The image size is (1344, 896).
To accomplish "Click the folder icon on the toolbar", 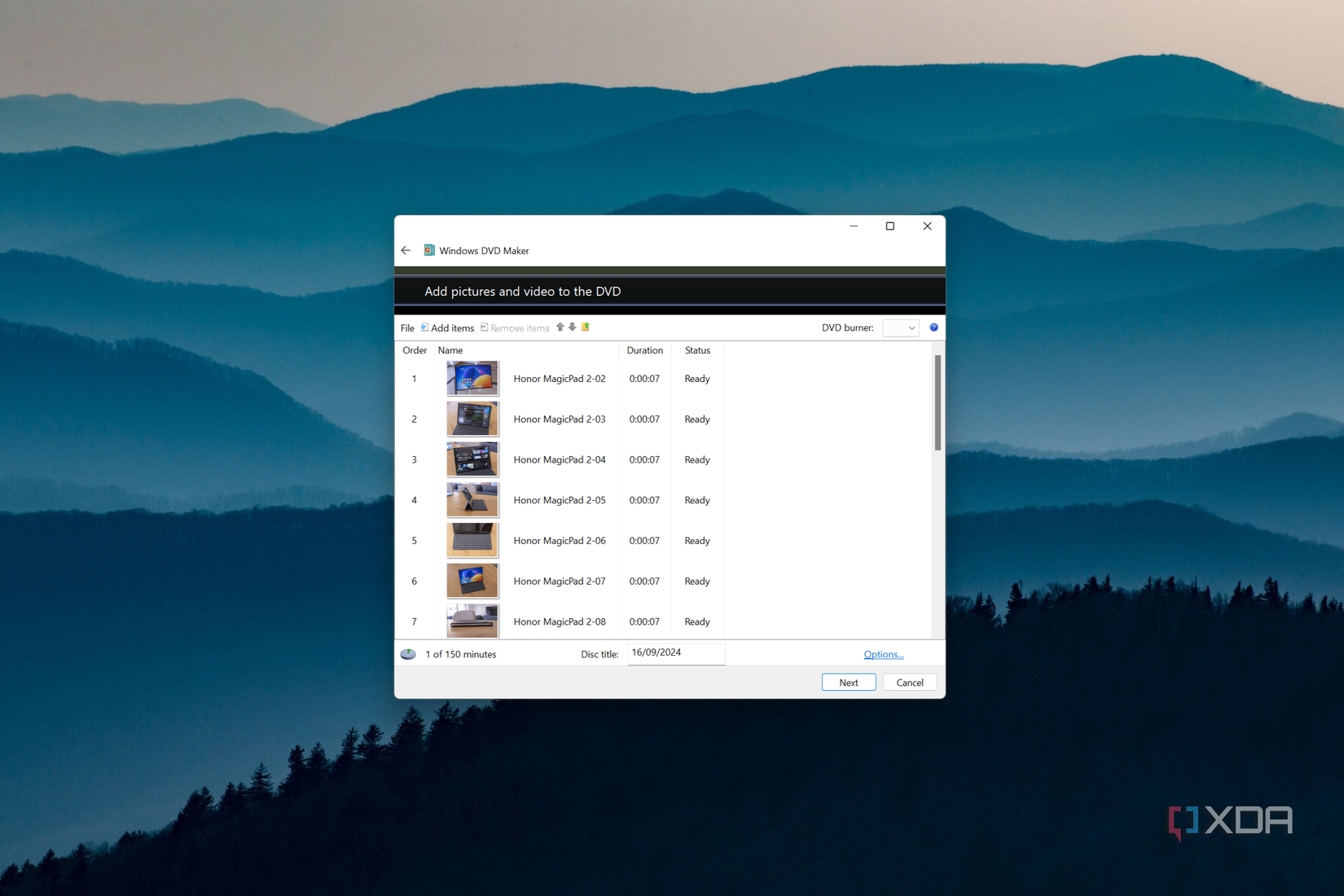I will (586, 327).
